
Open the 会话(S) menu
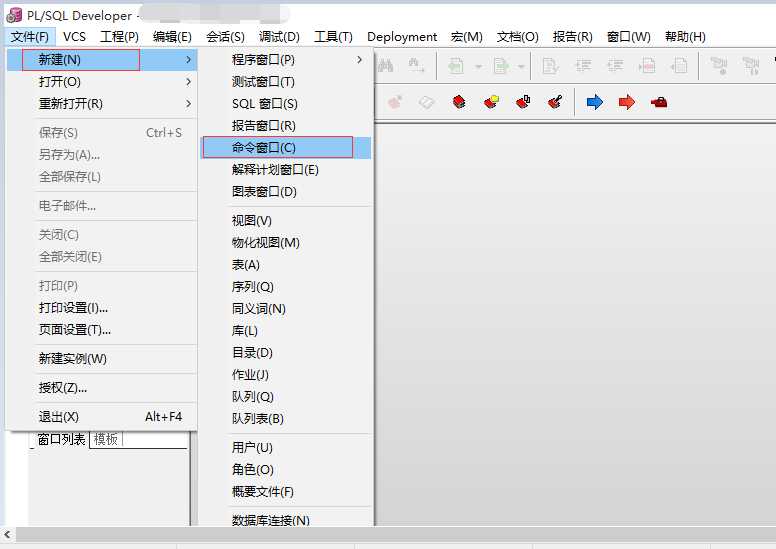tap(225, 37)
